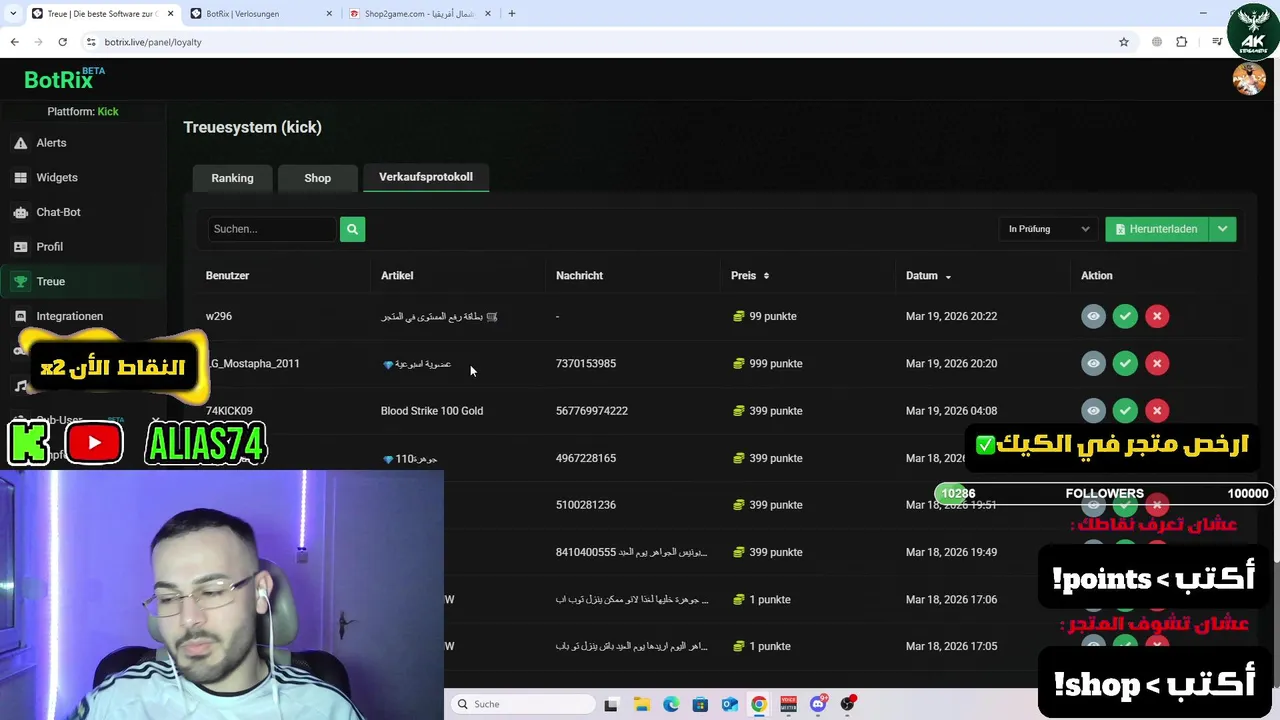Approve 74KICK09's Blood Strike 100 Gold purchase
Viewport: 1280px width, 720px height.
1125,410
